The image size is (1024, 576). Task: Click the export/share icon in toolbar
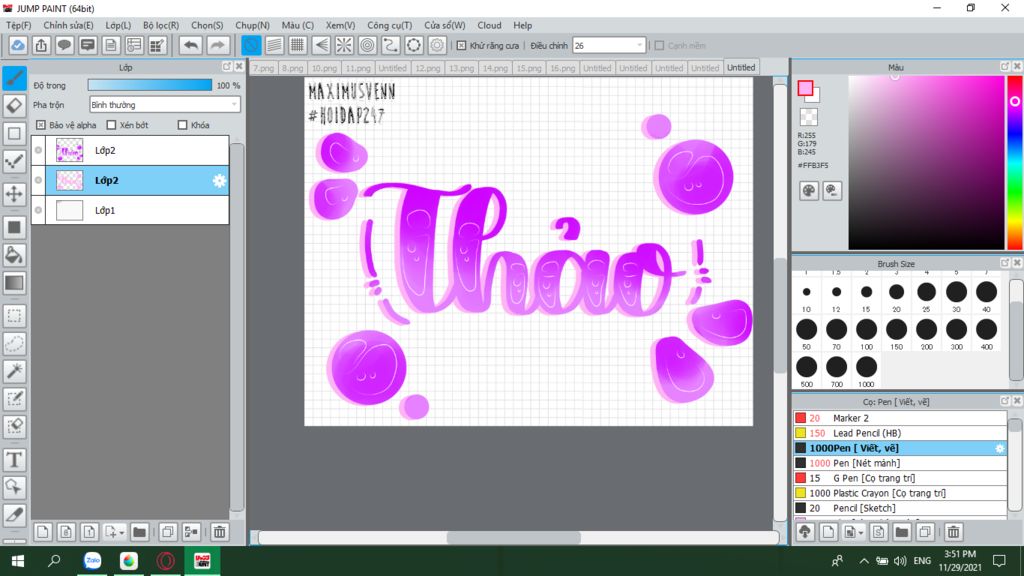coord(41,45)
